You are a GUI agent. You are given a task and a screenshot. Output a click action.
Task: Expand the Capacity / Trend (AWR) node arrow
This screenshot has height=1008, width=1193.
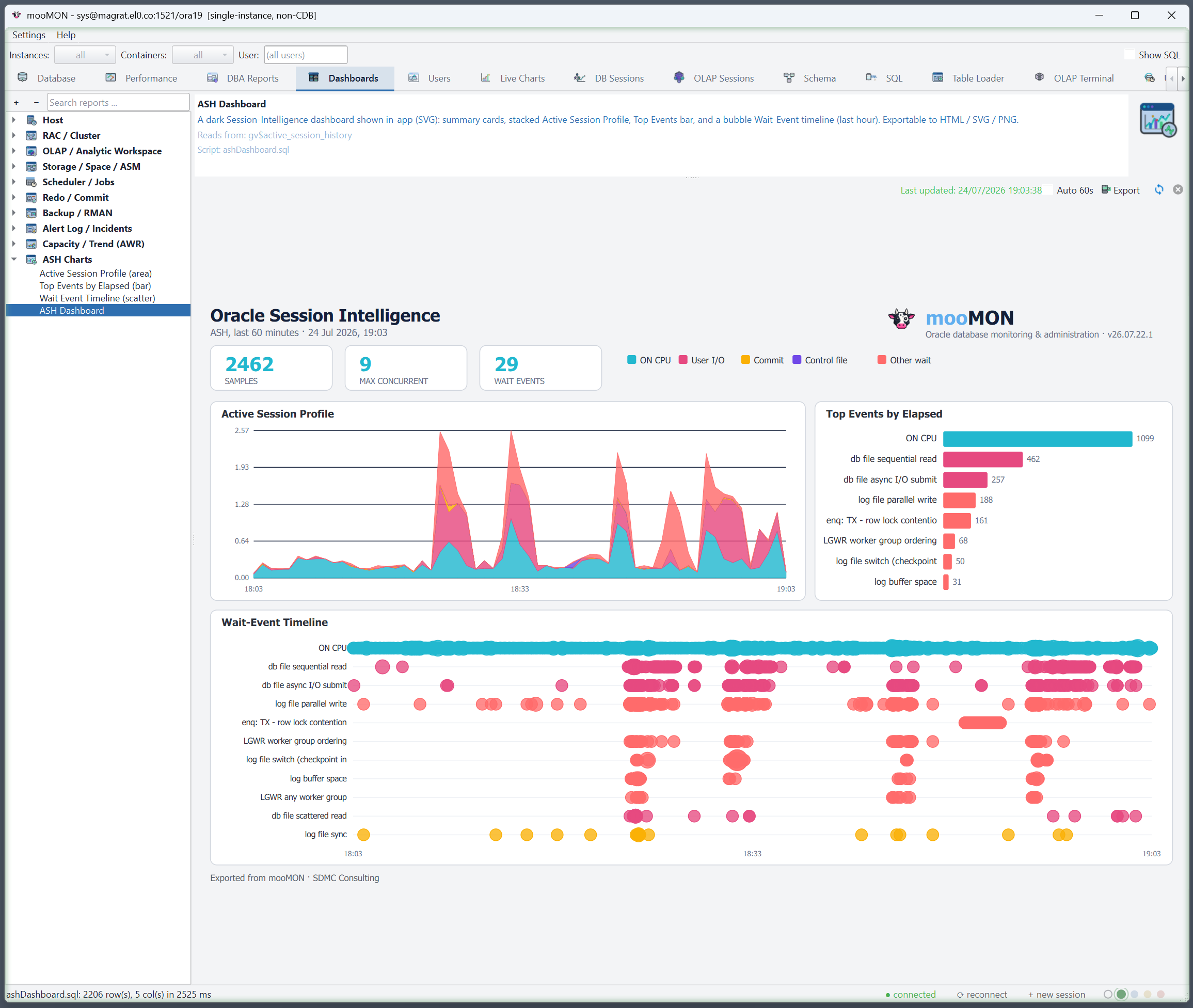(14, 244)
